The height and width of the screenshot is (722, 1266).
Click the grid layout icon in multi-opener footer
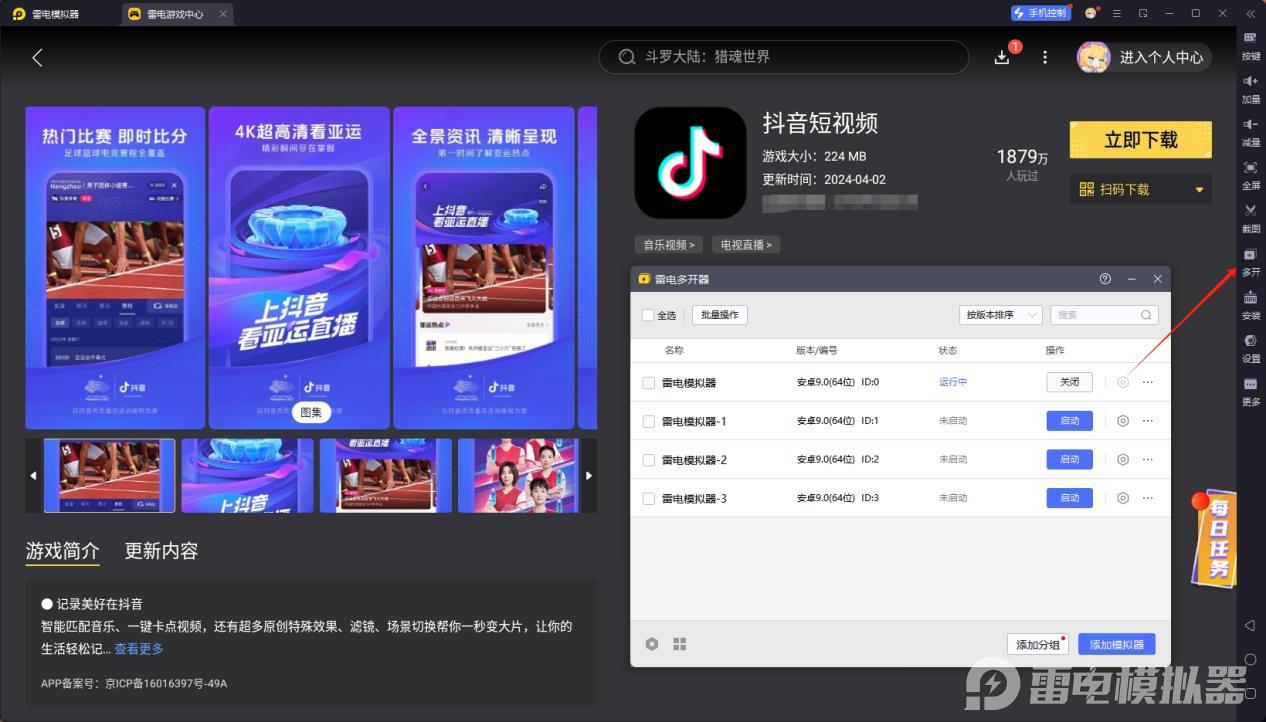[x=680, y=644]
